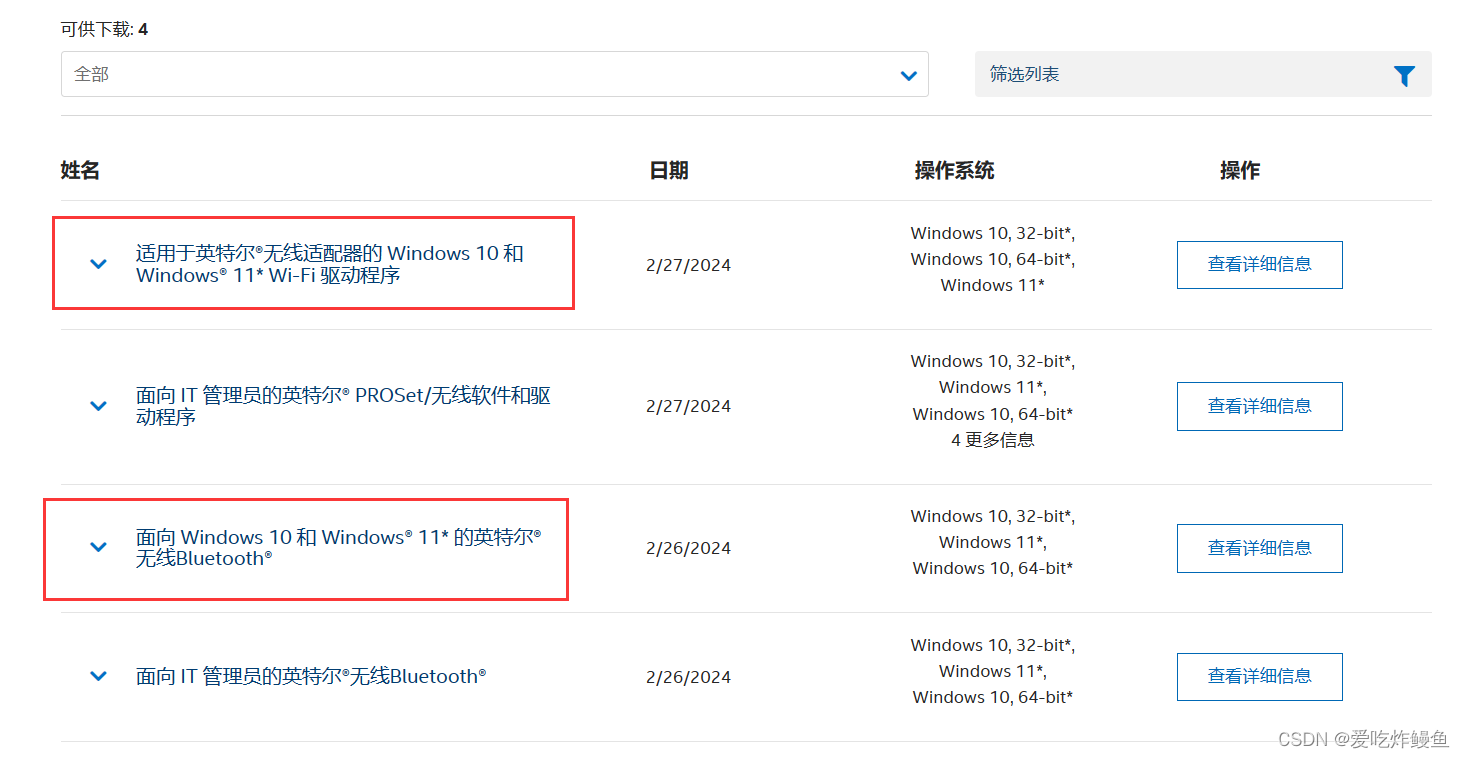
Task: Click 2/26/2024 date in IT 管理员 Bluetooth row
Action: click(x=688, y=677)
